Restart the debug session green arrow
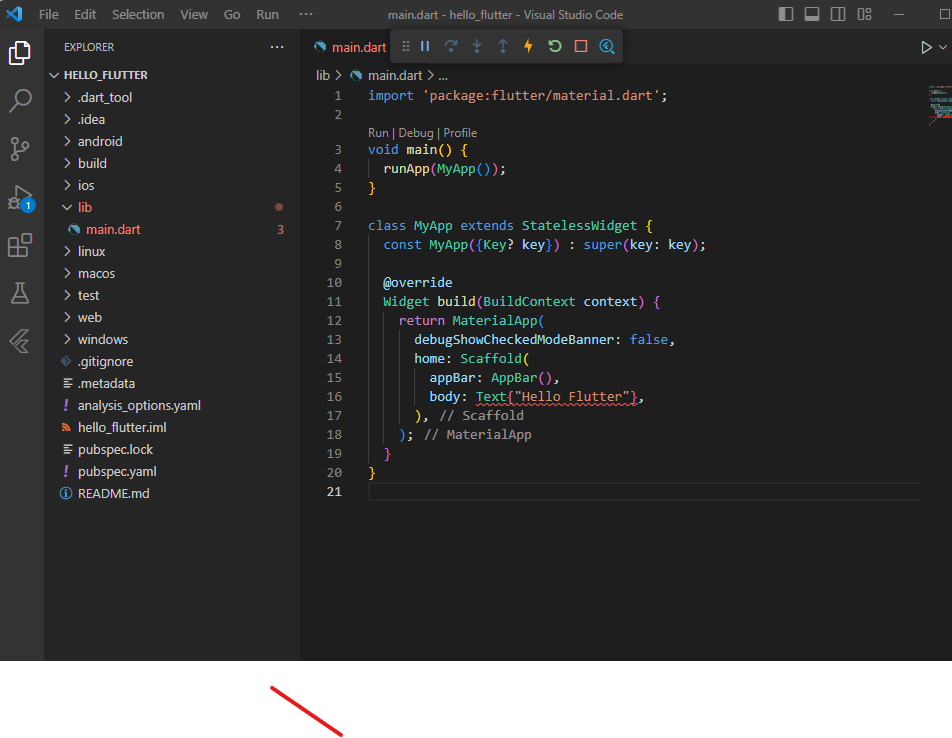 (x=554, y=46)
